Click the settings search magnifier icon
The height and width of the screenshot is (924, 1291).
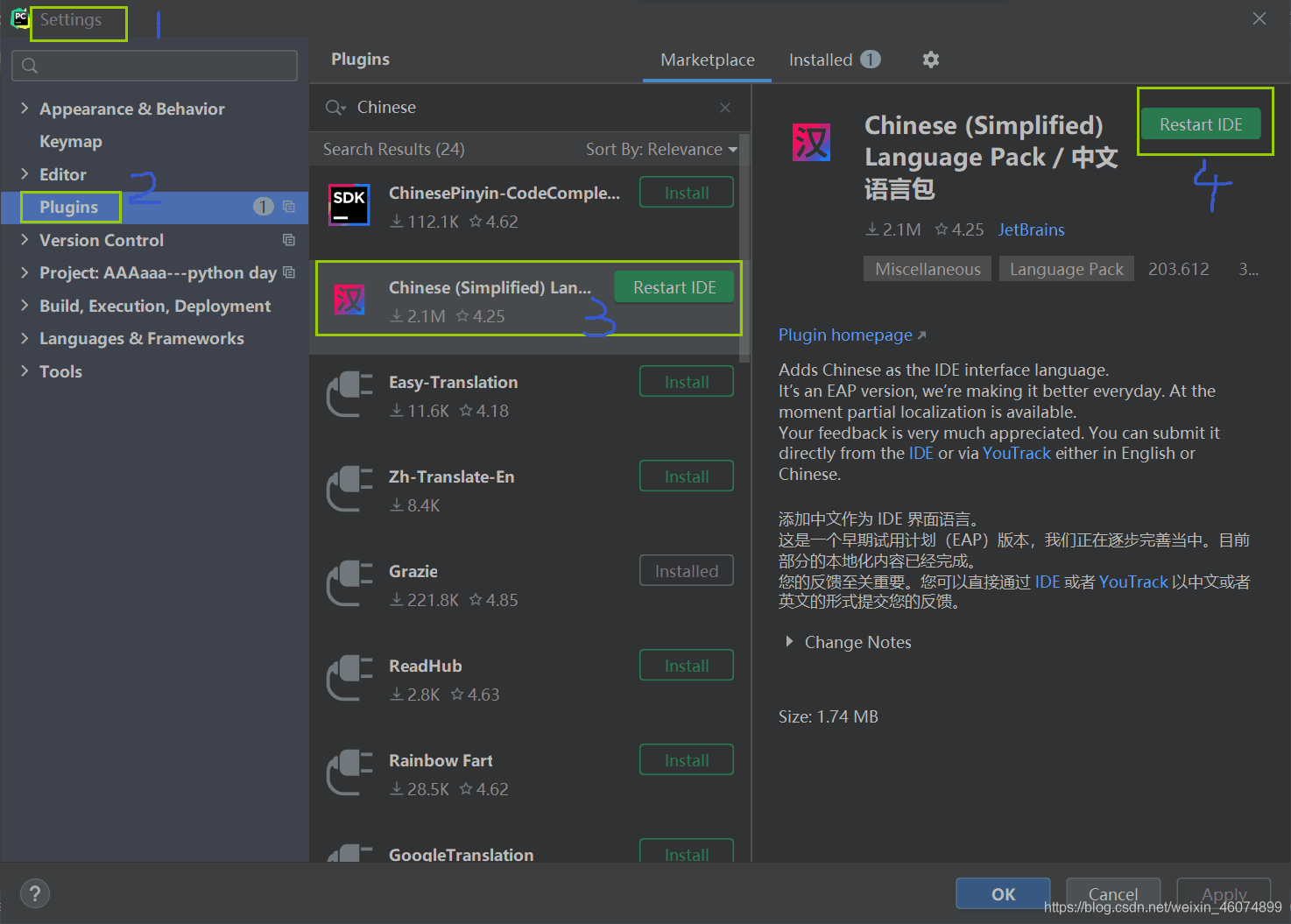coord(29,66)
